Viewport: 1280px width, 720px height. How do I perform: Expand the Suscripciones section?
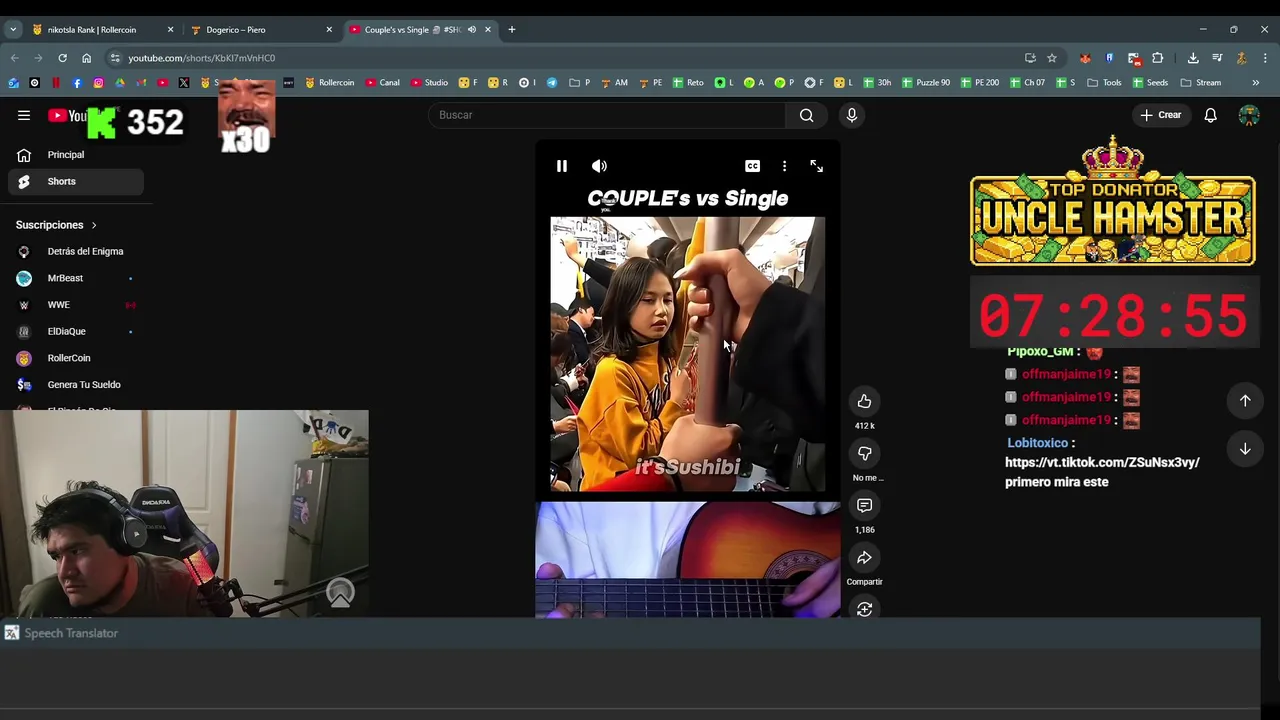click(56, 225)
